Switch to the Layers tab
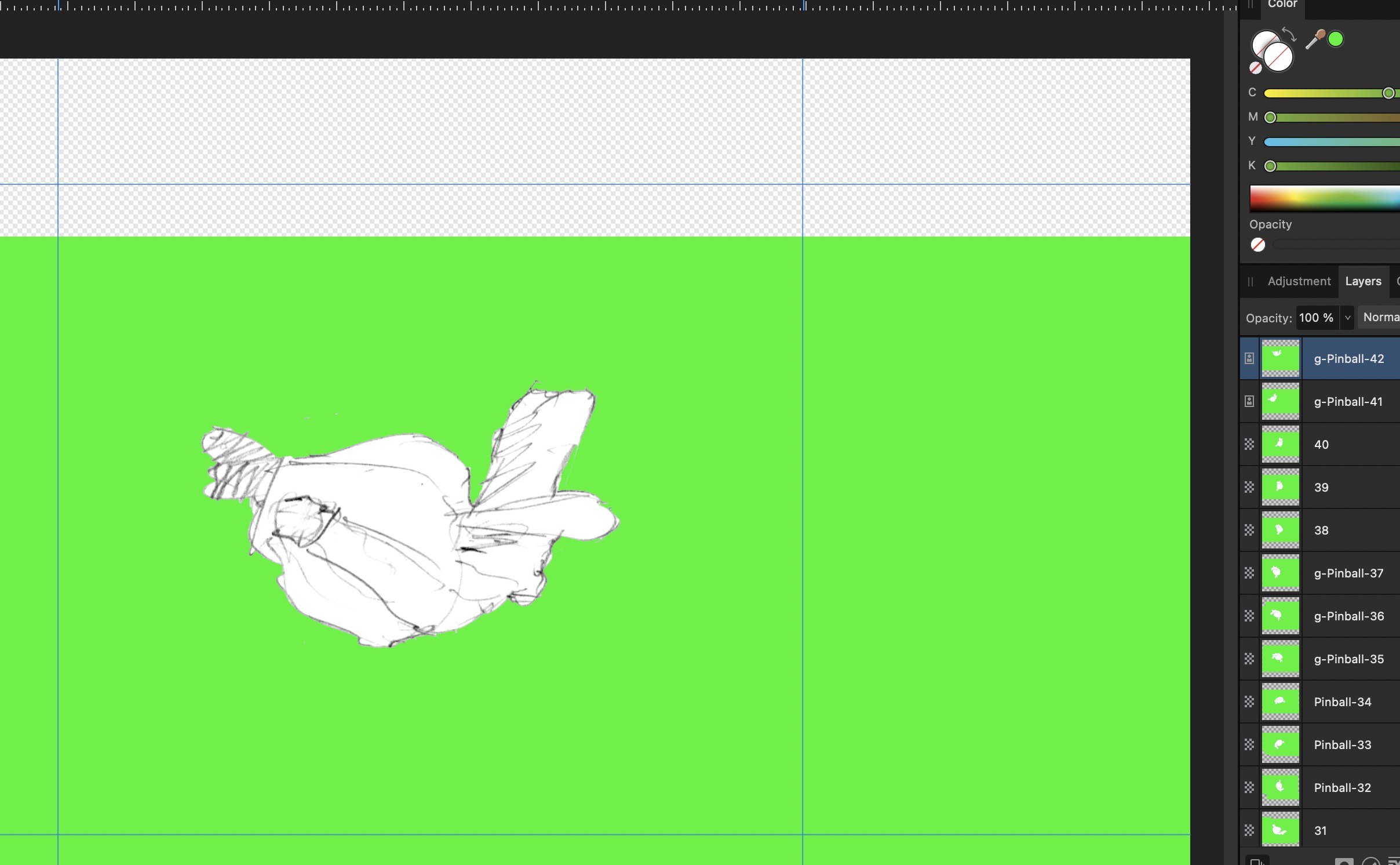1400x865 pixels. coord(1363,281)
